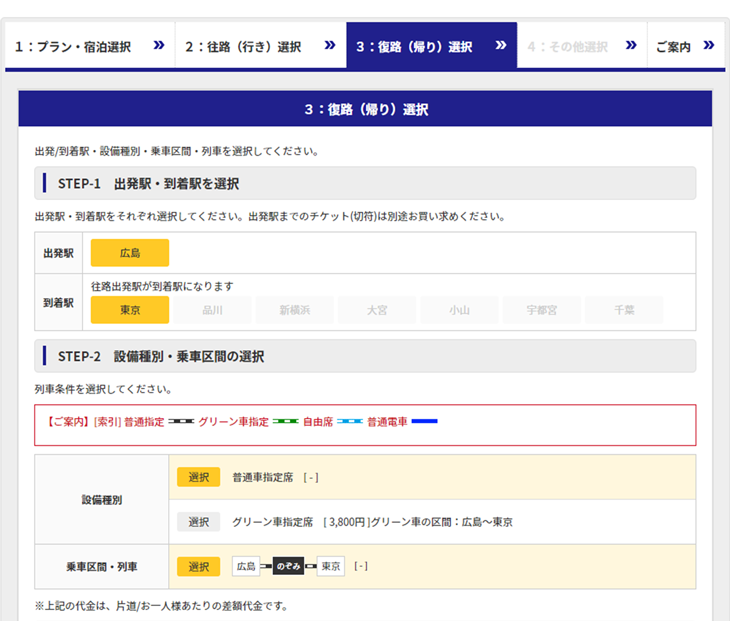Click the black のぞみ train badge
Screen dimensions: 730x621
pyautogui.click(x=288, y=566)
